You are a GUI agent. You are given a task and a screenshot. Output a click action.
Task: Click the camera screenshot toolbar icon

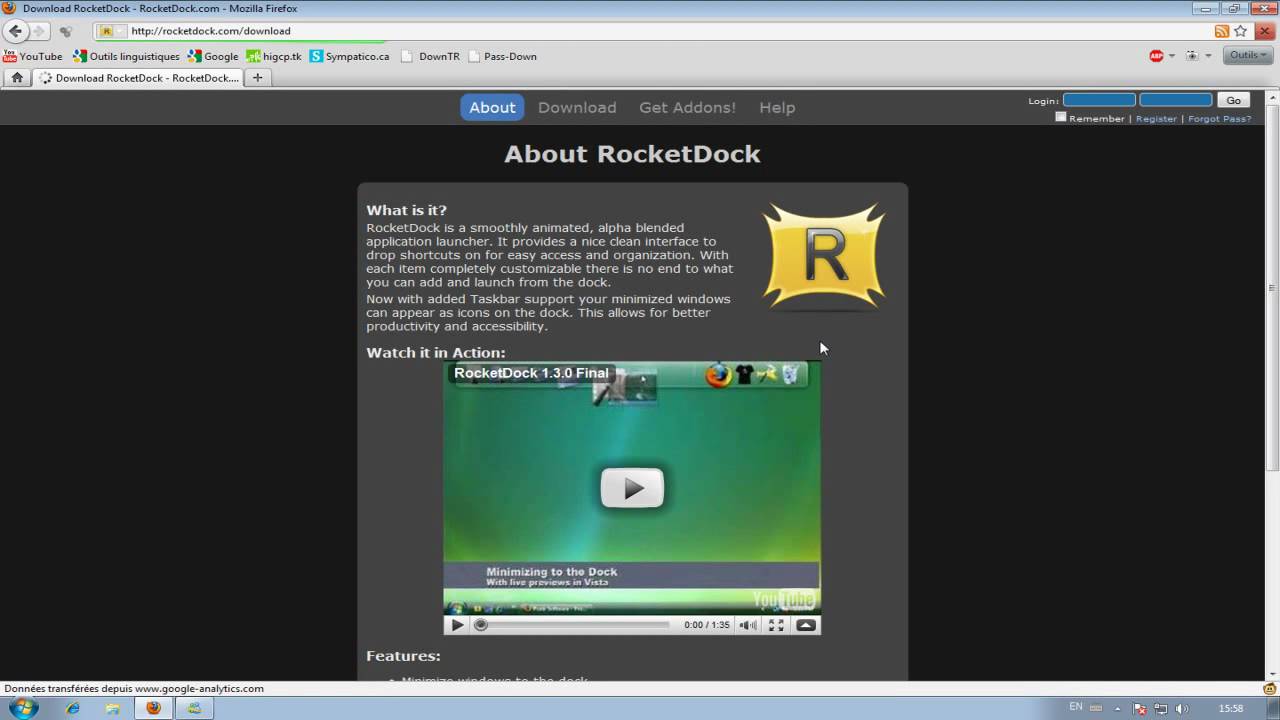coord(1191,56)
